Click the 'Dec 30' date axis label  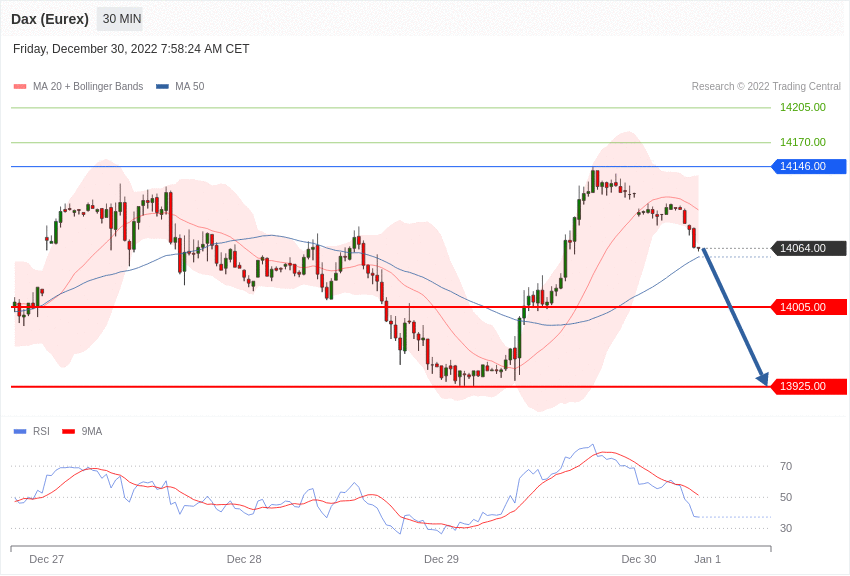pos(639,560)
